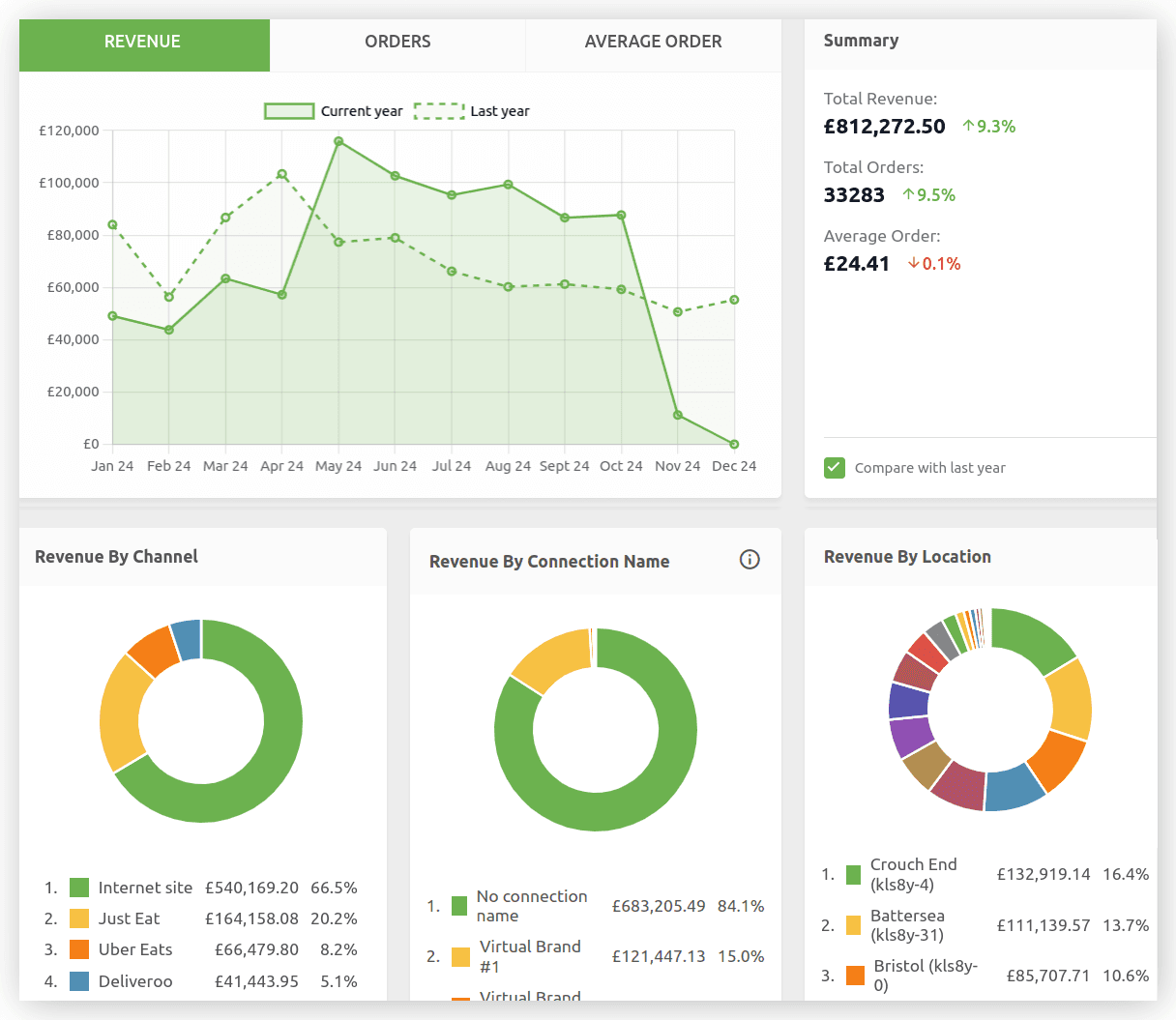Click the Average Order value £24.41
Screen dimensions: 1176x1020
pyautogui.click(x=857, y=264)
